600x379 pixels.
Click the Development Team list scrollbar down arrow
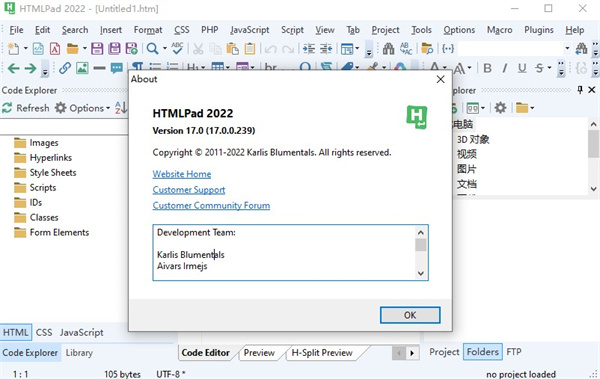421,273
